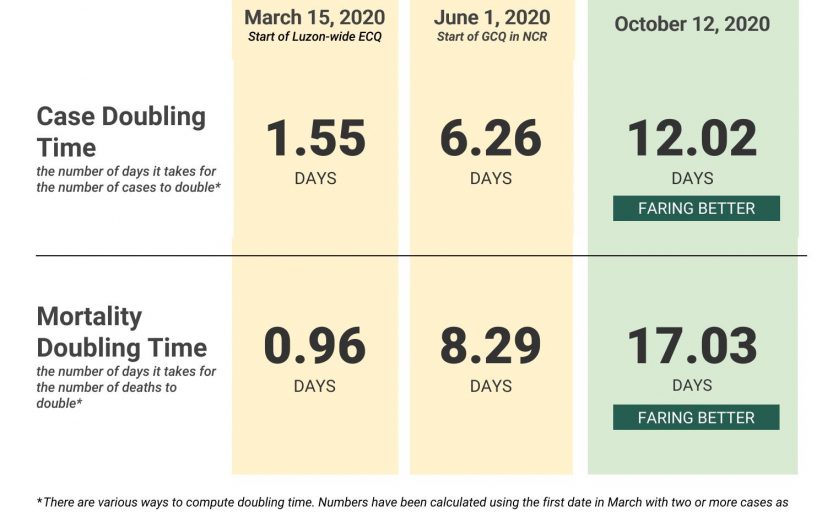
Task: Click the 1.55 case doubling value
Action: tap(315, 140)
